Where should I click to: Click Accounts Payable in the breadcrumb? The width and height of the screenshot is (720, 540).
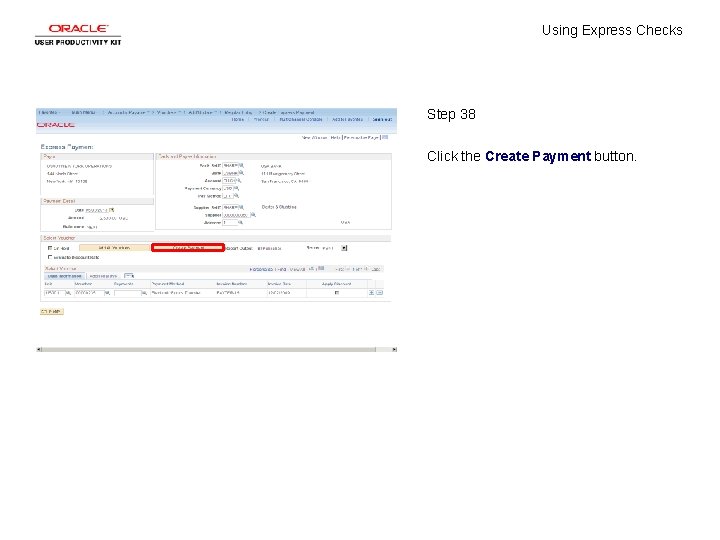(x=128, y=112)
